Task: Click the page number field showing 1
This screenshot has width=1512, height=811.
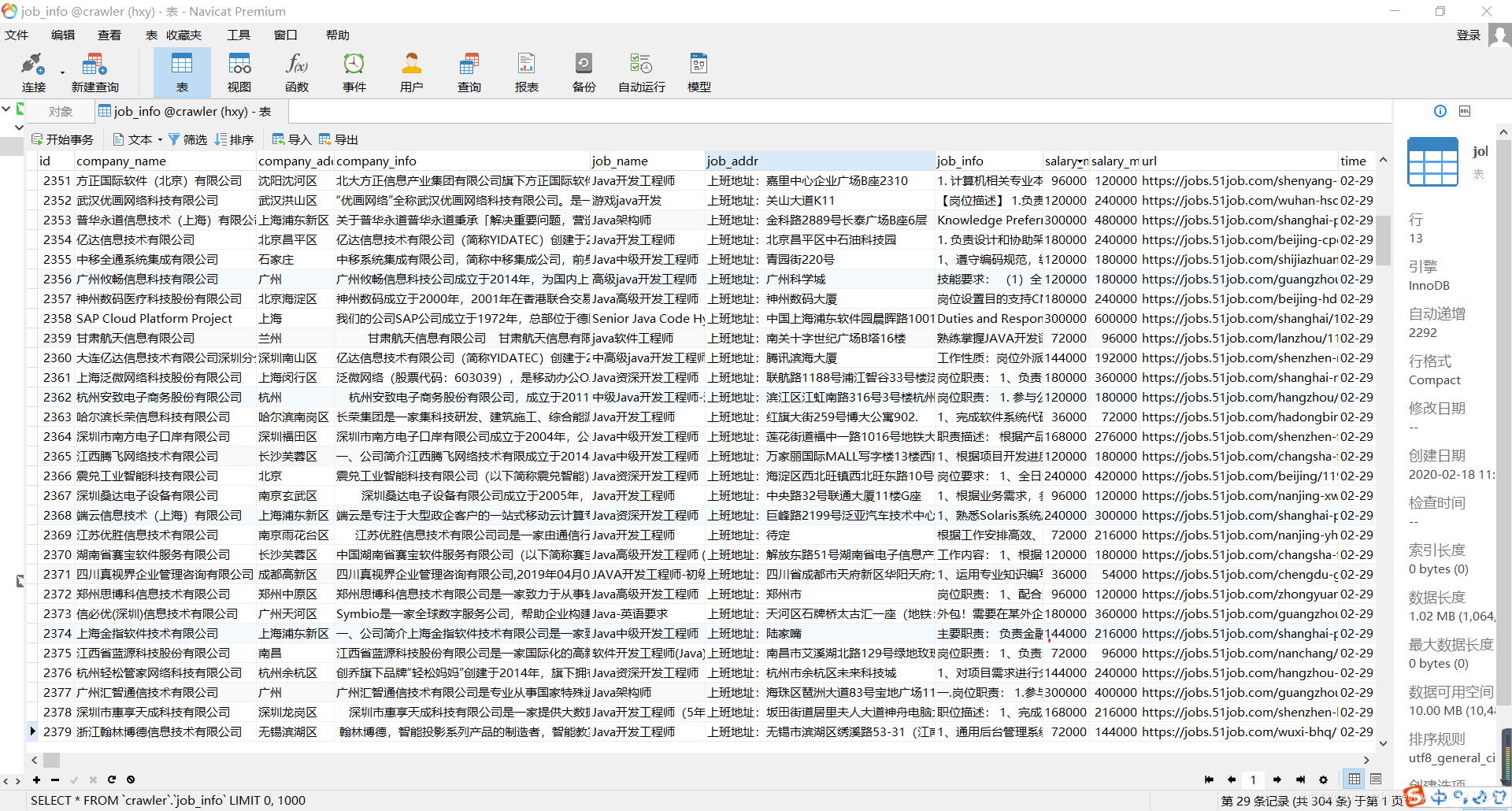Action: 1254,780
